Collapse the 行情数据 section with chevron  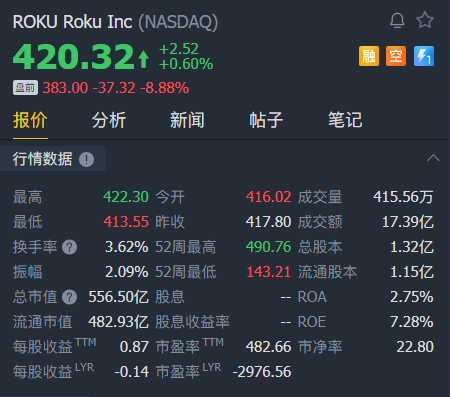coord(433,158)
